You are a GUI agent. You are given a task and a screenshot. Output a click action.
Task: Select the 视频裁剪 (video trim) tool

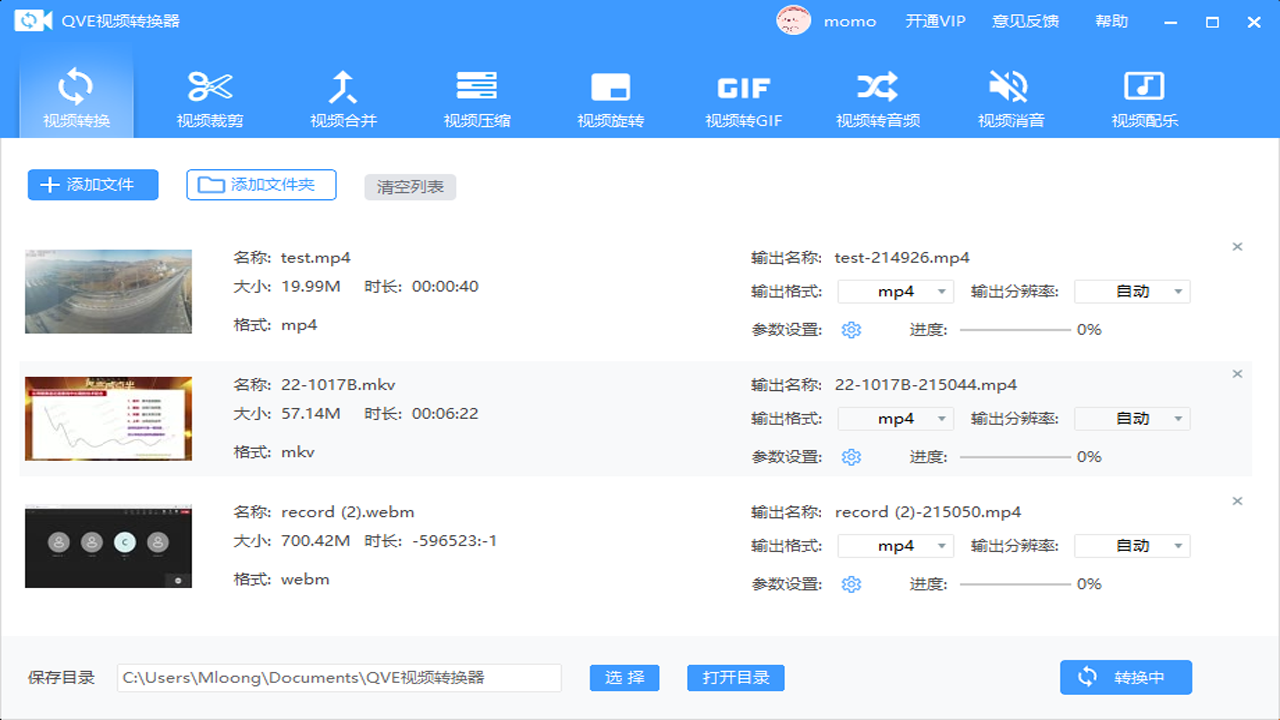coord(209,95)
